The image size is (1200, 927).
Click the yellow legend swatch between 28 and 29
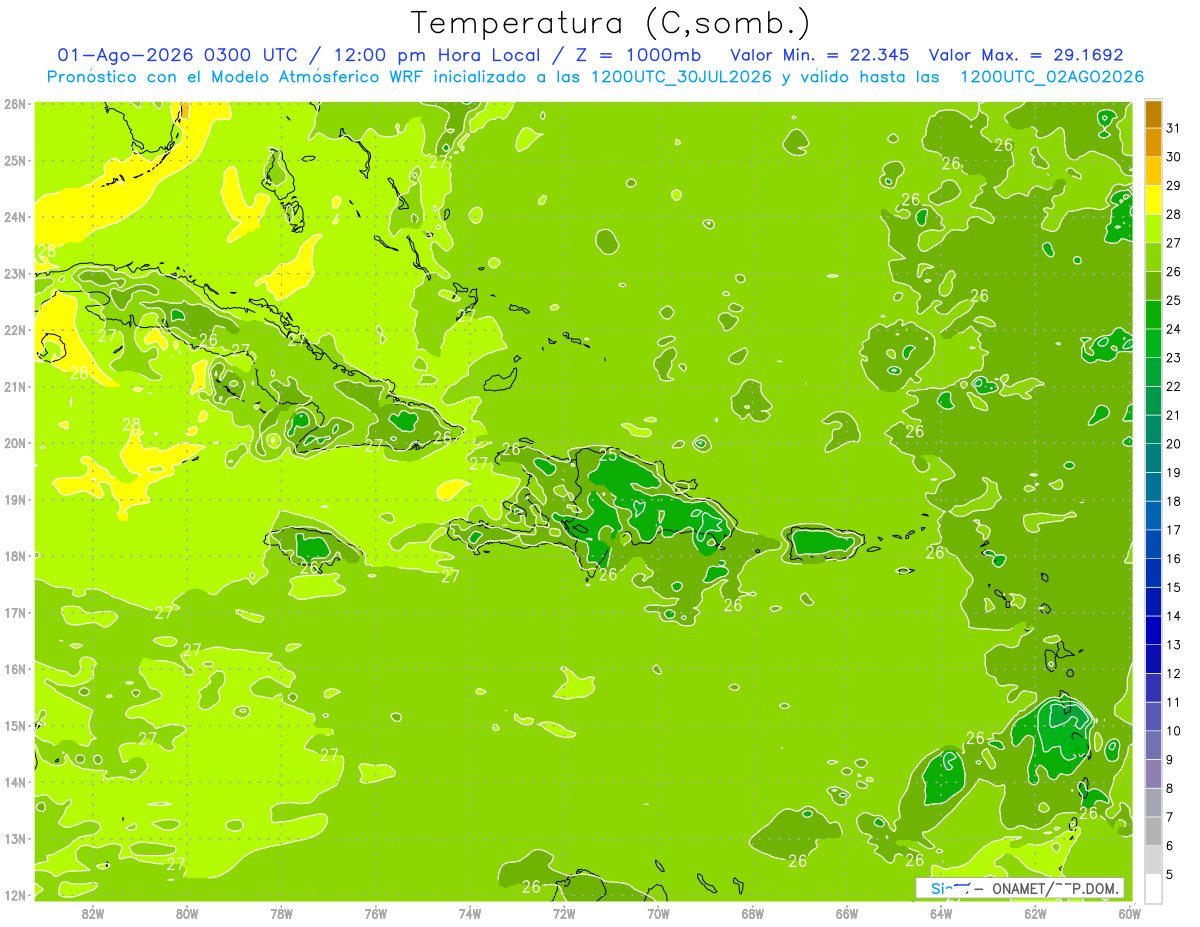1154,200
